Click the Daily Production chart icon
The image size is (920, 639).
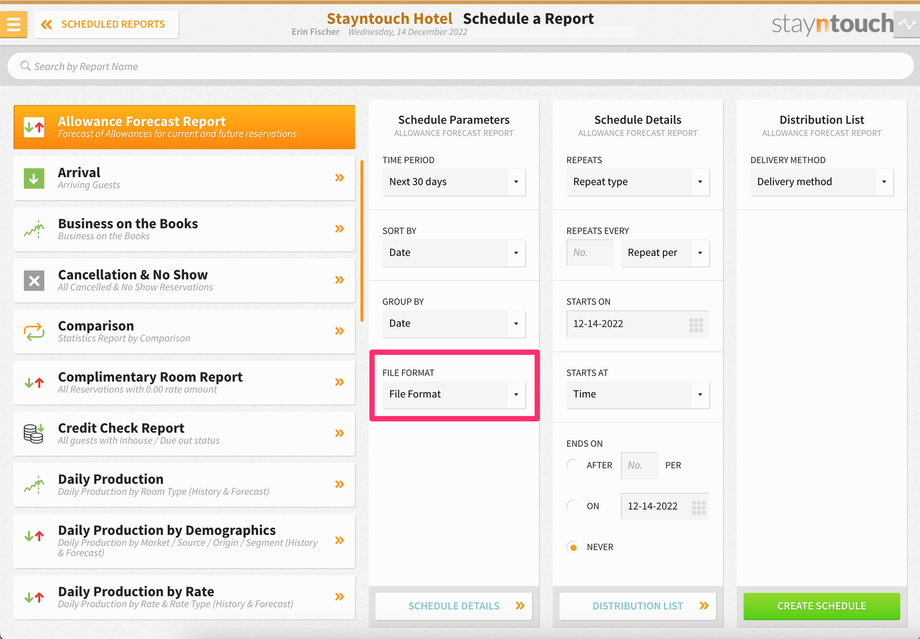click(34, 485)
